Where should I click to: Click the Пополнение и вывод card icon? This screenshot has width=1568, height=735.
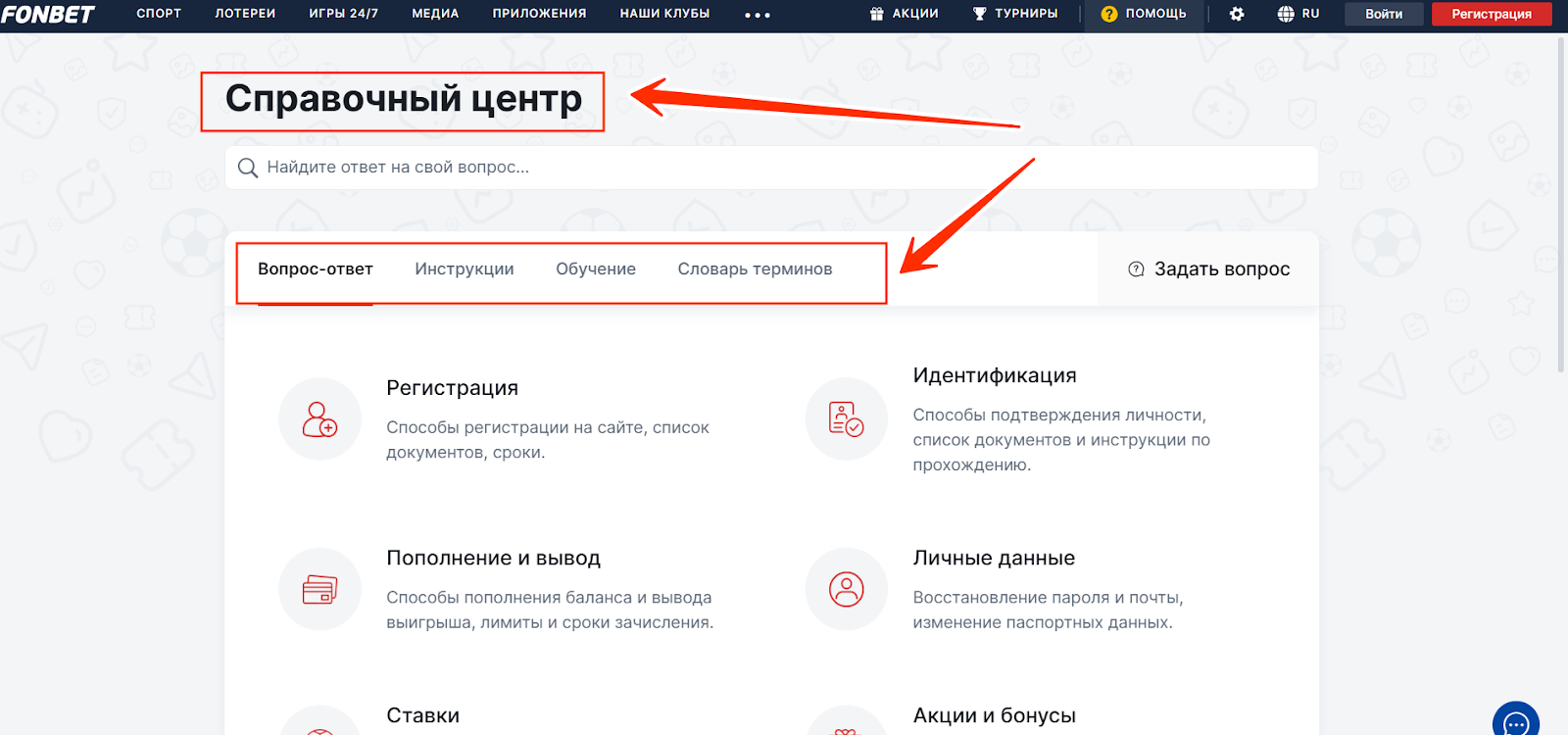pos(319,589)
